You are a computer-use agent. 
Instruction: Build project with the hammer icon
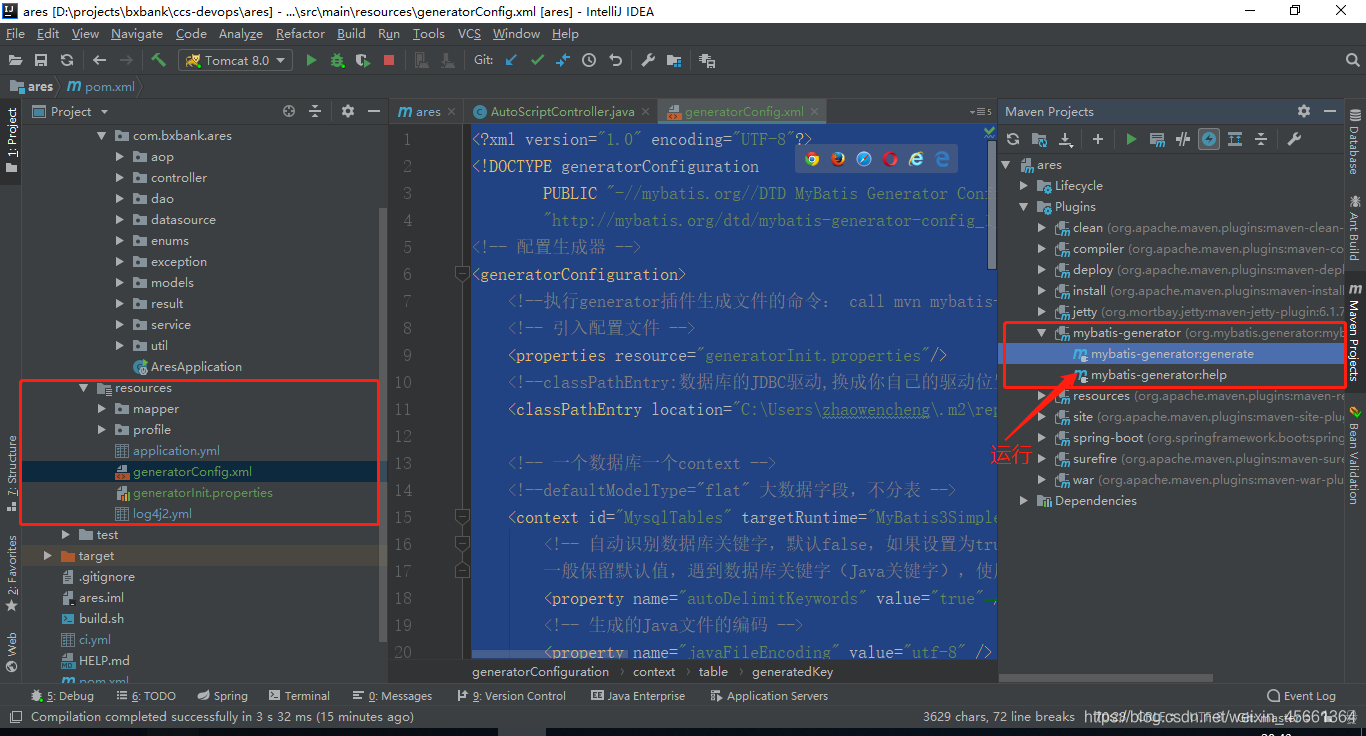coord(158,60)
